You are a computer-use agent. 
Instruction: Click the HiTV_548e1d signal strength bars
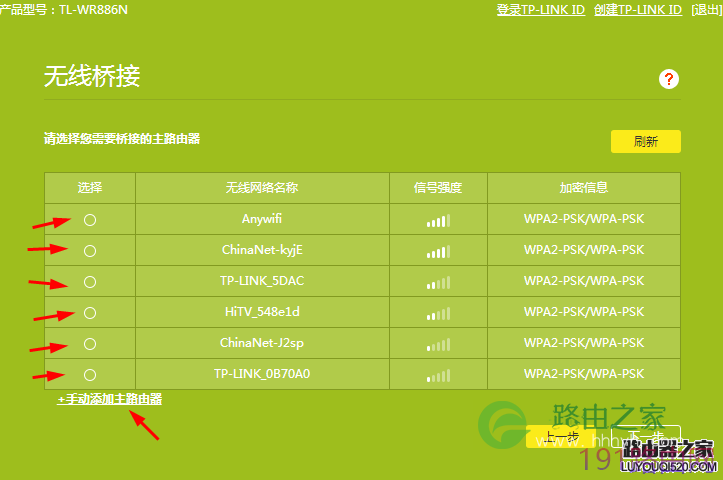coord(438,314)
